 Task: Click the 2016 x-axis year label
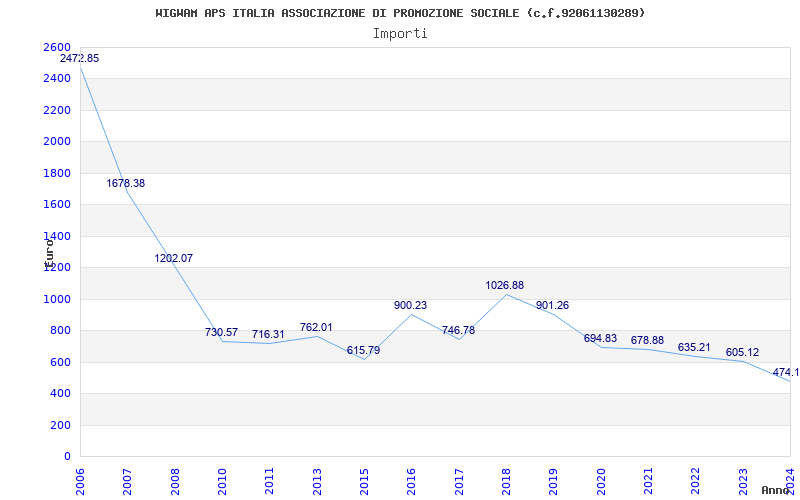click(x=411, y=481)
